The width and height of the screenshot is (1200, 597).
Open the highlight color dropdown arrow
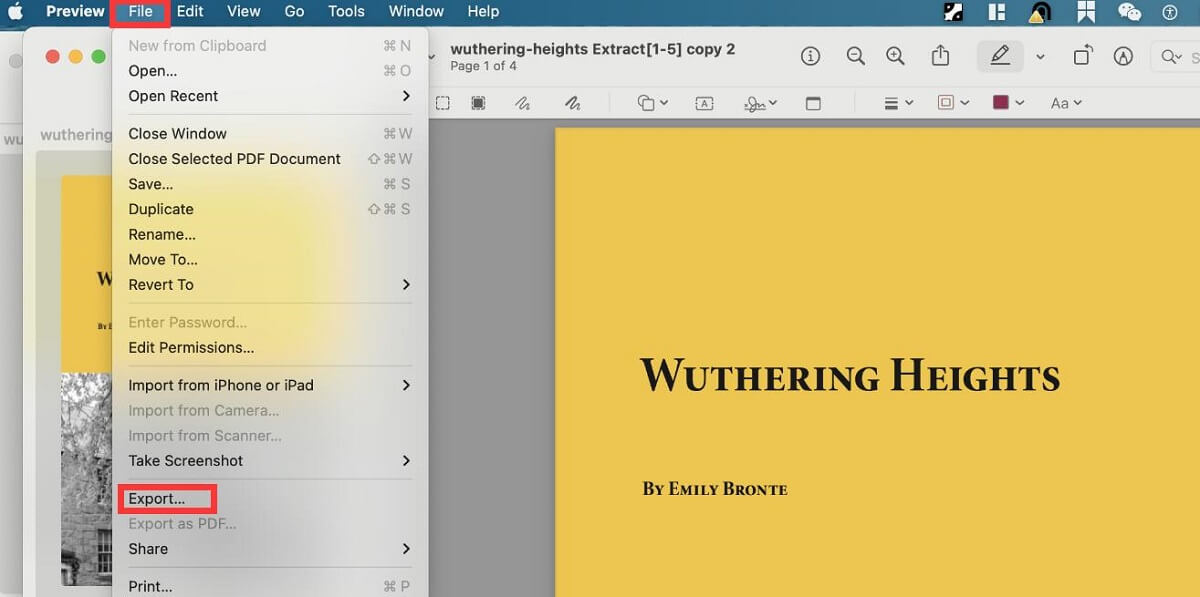1040,58
